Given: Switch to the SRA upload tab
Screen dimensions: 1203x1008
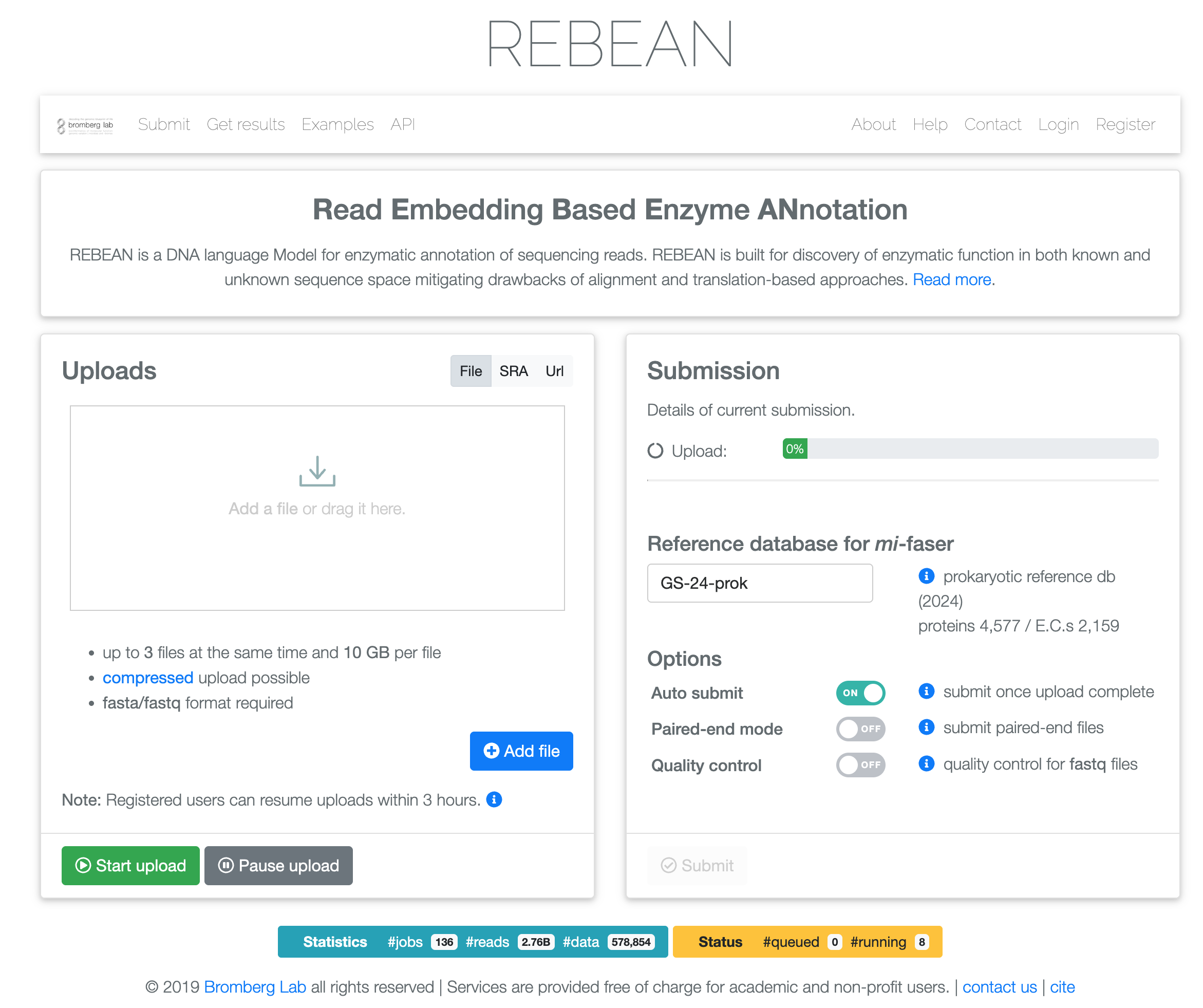Looking at the screenshot, I should (x=513, y=371).
